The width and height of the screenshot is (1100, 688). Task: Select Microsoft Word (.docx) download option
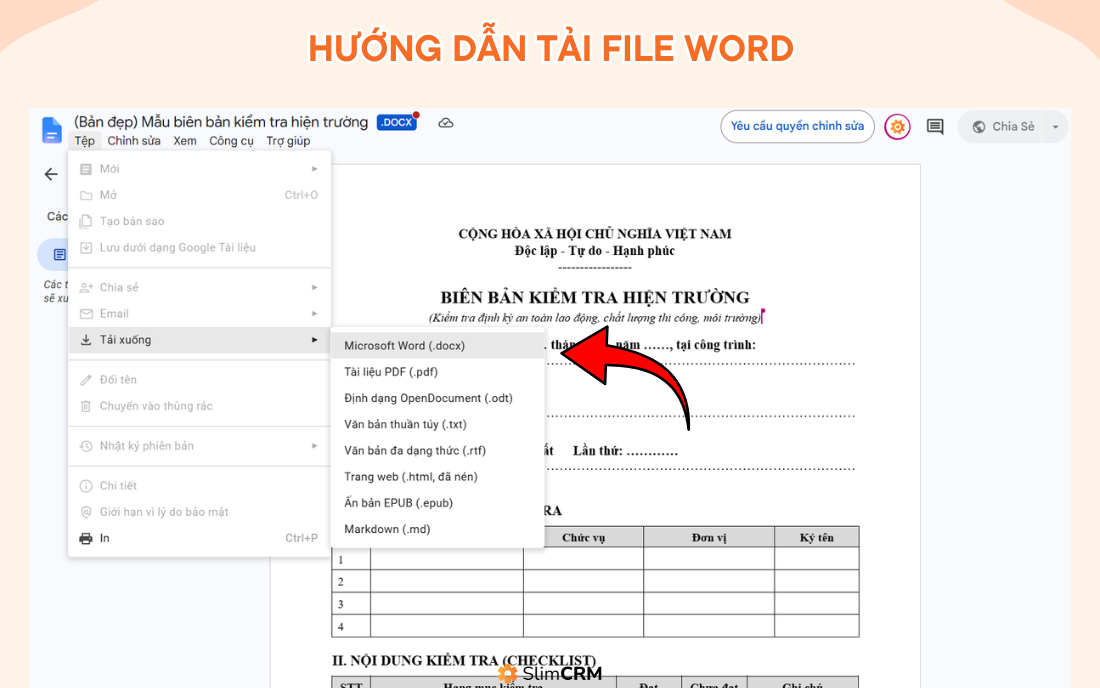(437, 346)
